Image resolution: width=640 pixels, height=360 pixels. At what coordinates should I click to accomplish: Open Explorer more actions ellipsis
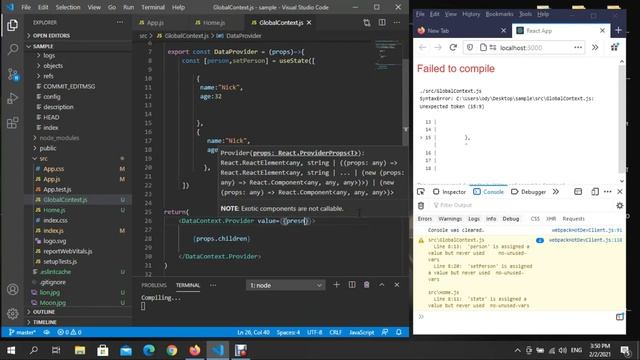120,22
